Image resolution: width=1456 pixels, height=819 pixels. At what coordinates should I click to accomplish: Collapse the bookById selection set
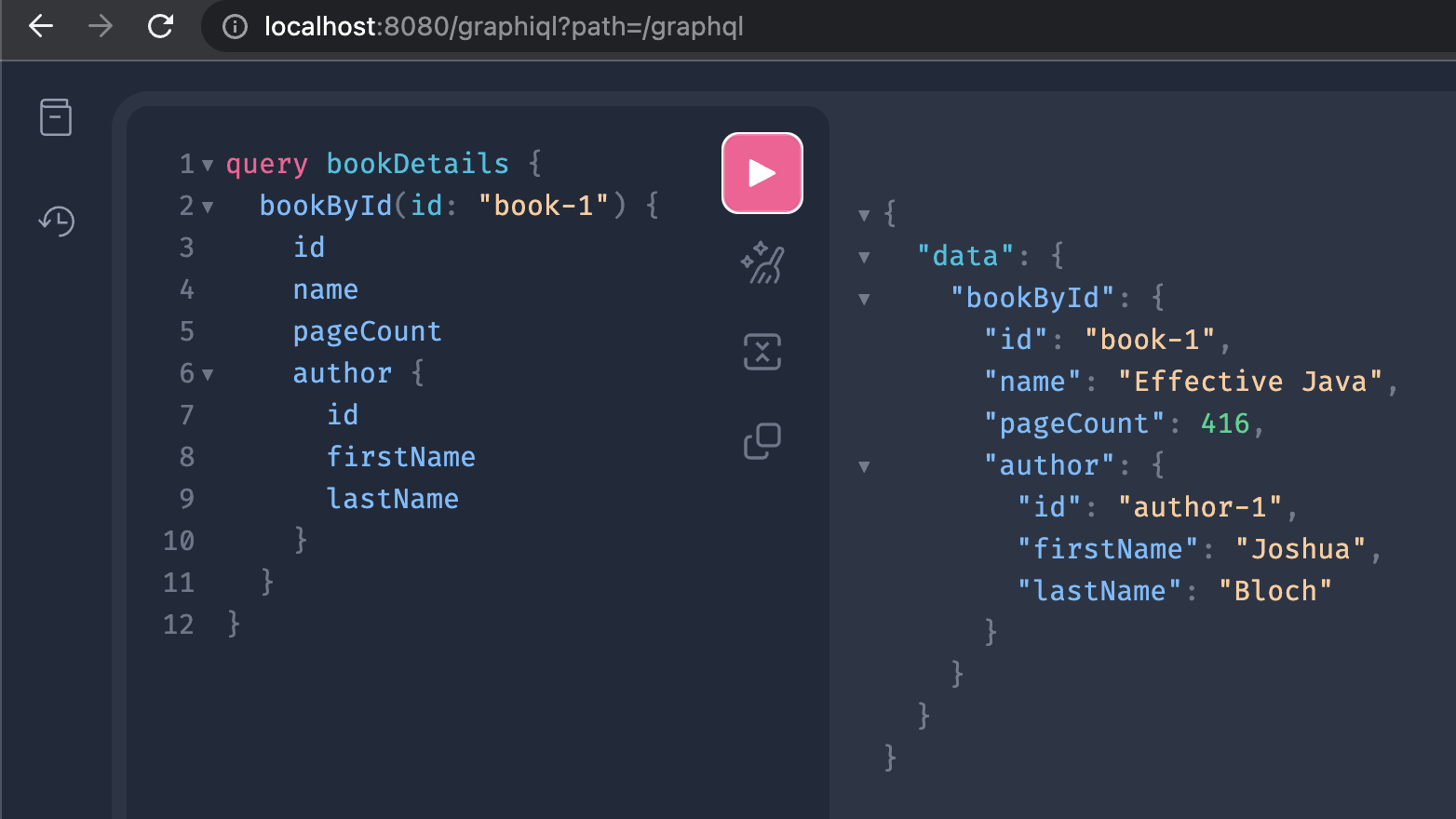click(x=207, y=206)
